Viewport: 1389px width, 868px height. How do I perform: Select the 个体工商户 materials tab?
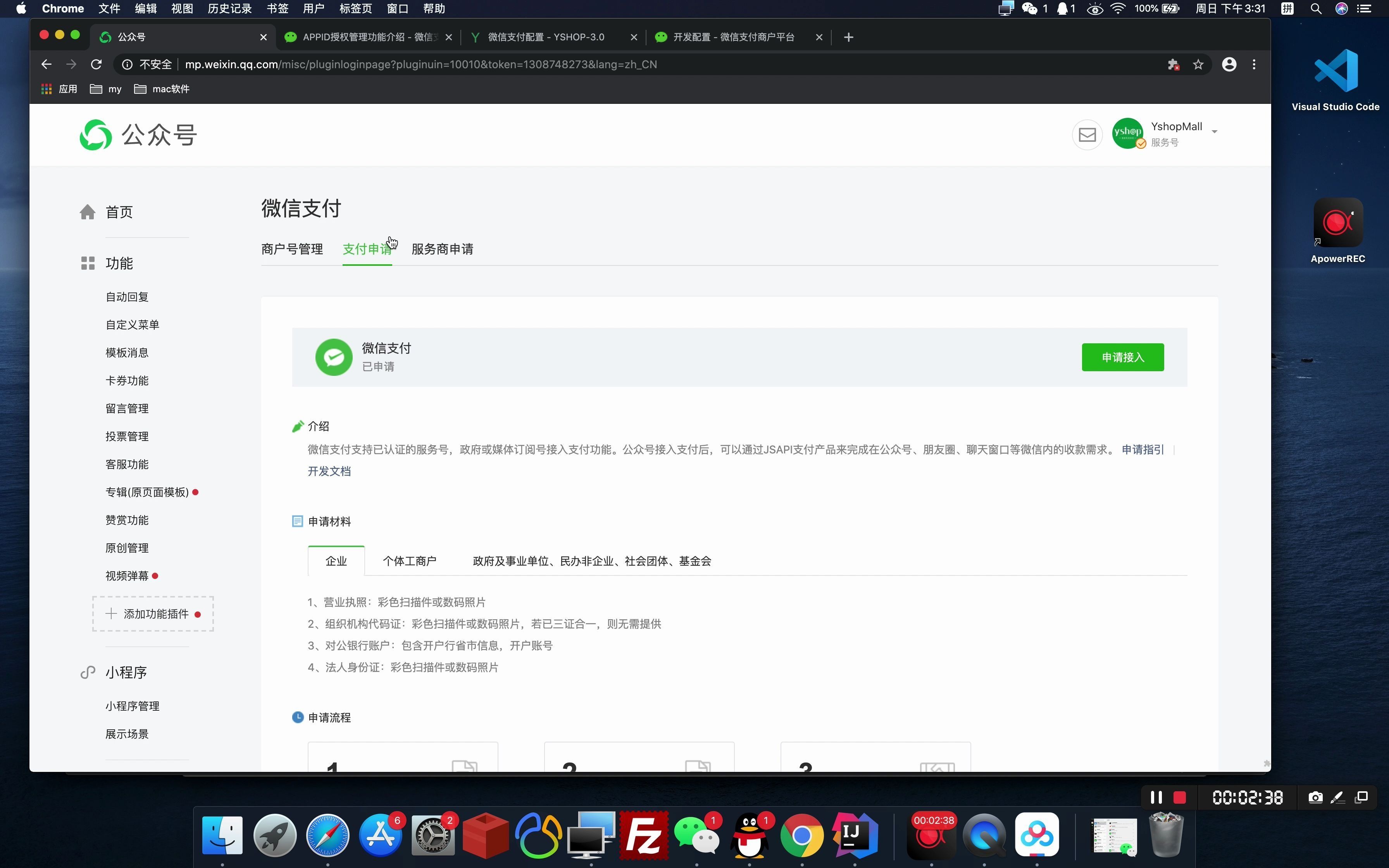coord(409,561)
